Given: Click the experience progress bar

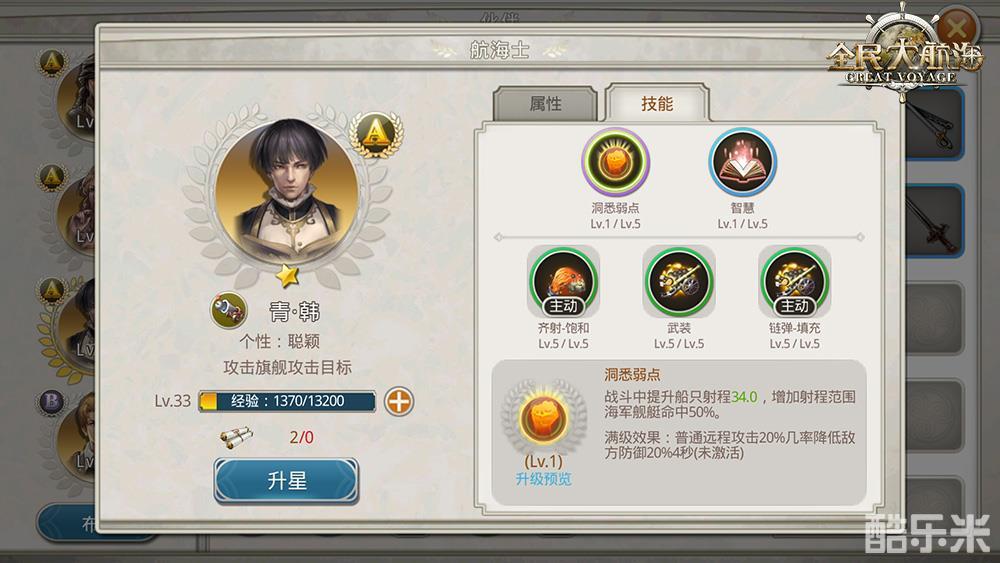Looking at the screenshot, I should point(287,401).
